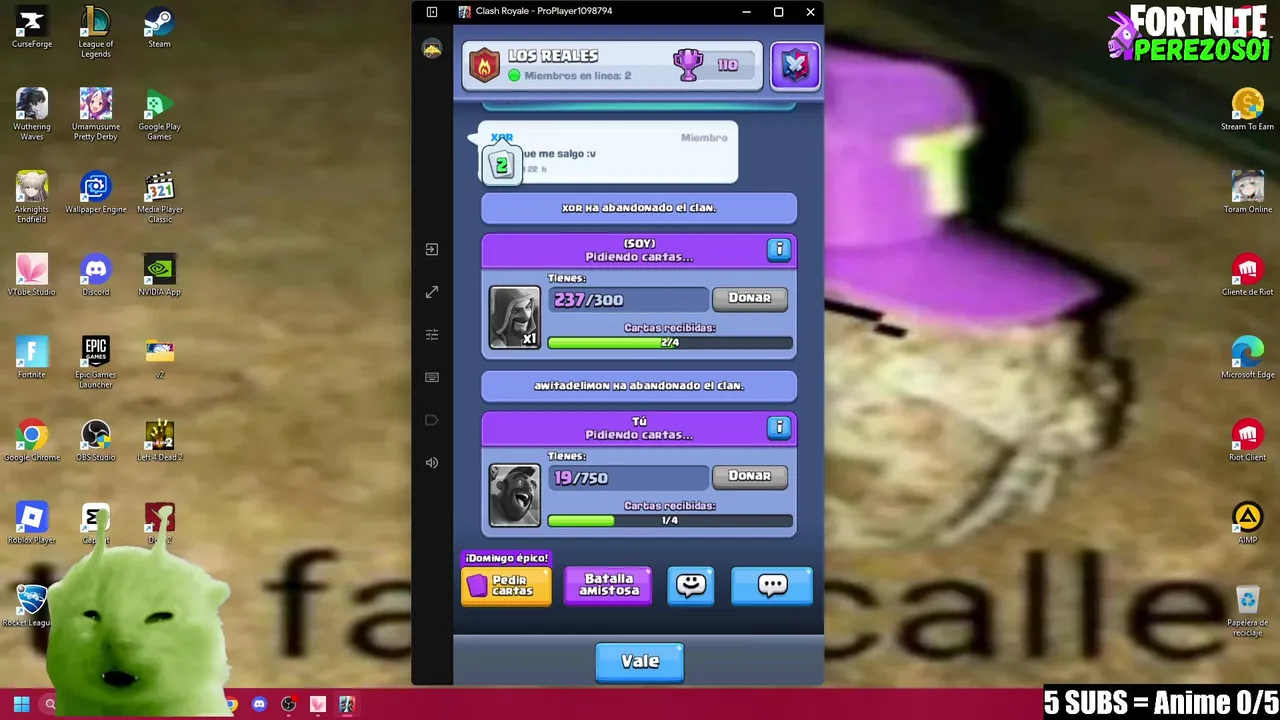The height and width of the screenshot is (720, 1280).
Task: Tap the 1/4 cards received progress bar
Action: coord(670,521)
